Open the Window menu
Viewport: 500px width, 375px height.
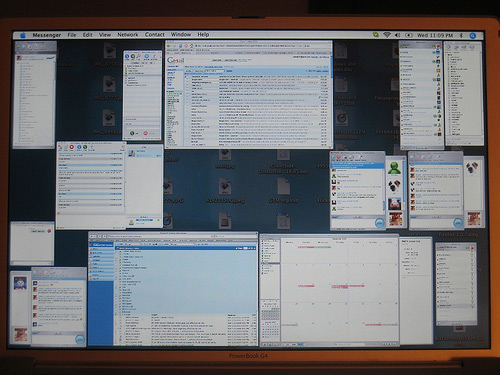181,34
